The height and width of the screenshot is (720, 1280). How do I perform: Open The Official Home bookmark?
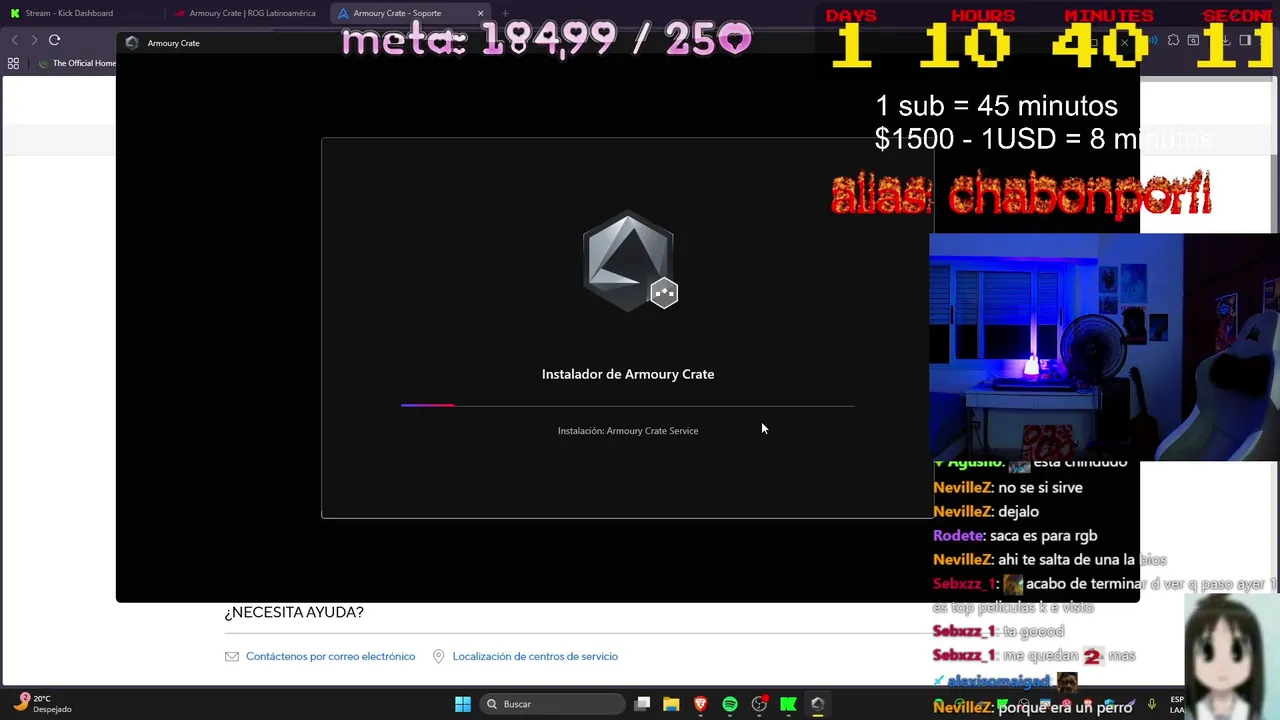78,63
